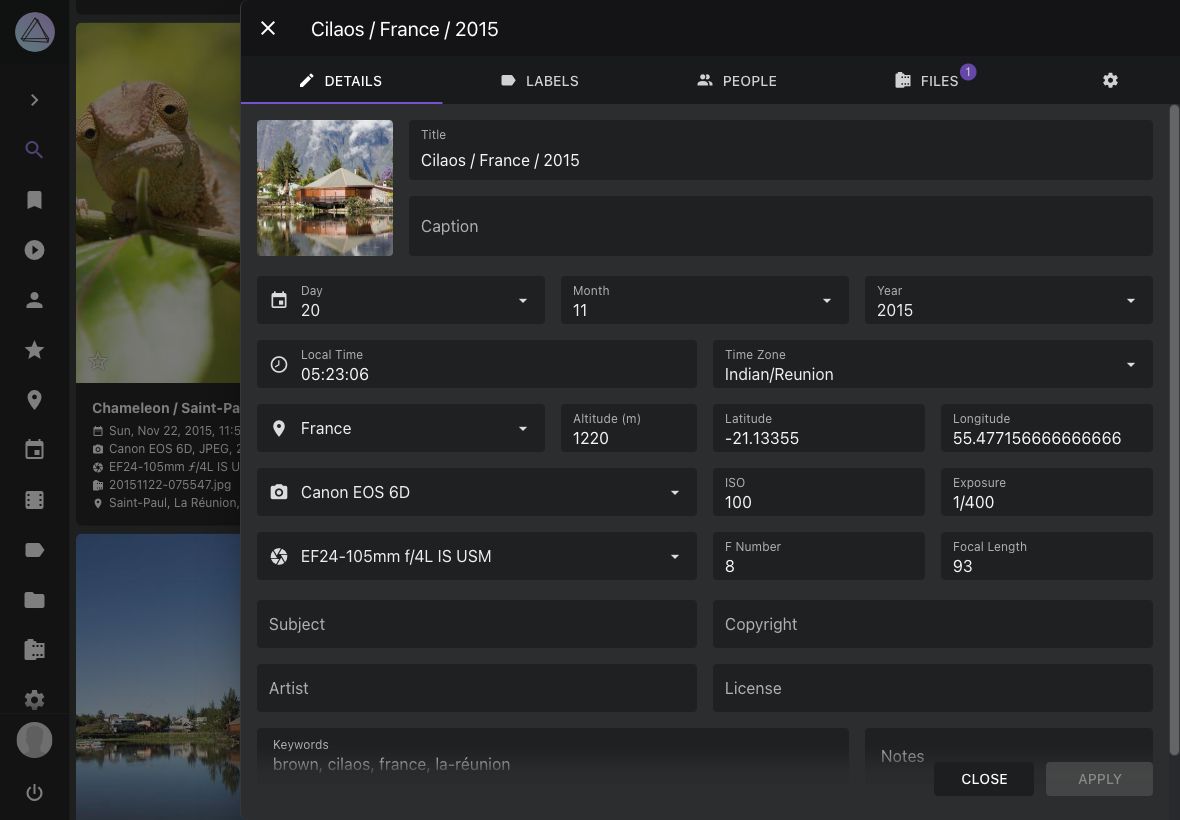Open the Labels tag icon in sidebar
The width and height of the screenshot is (1180, 820).
pyautogui.click(x=34, y=550)
